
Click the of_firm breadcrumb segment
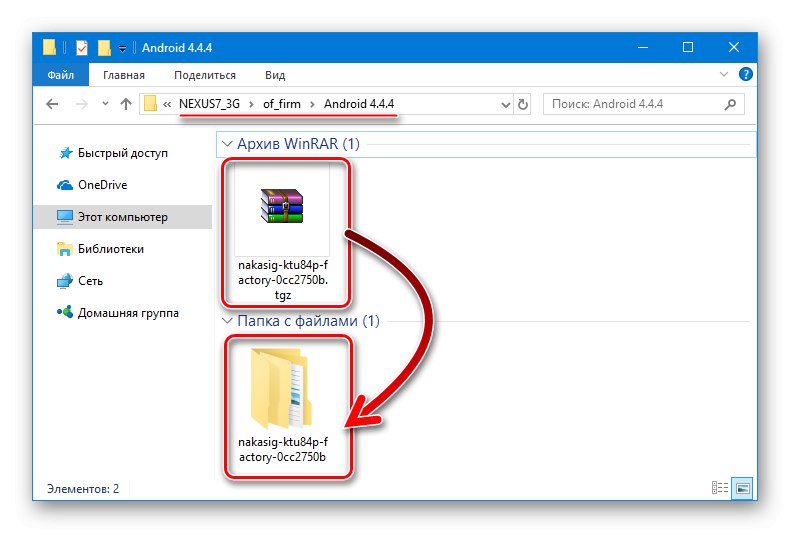click(282, 104)
